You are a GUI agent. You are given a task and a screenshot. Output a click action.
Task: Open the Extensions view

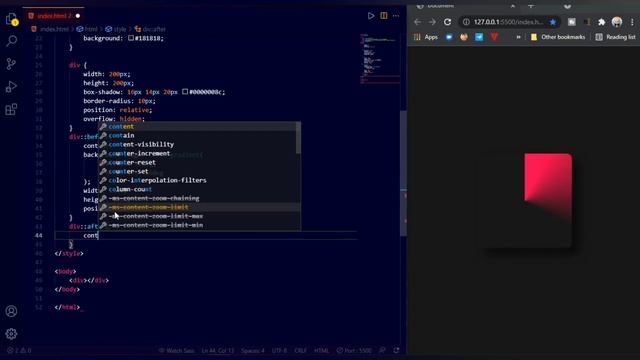(11, 109)
